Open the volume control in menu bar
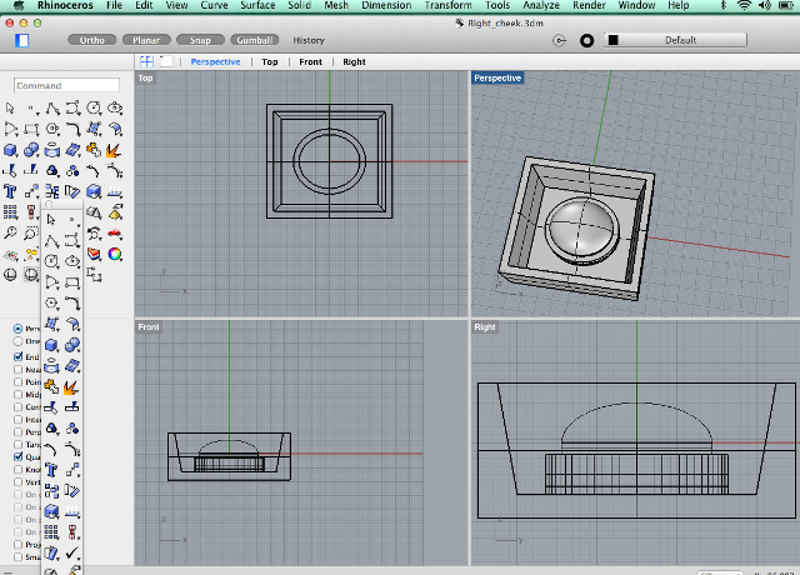Screen dimensions: 800x575 point(764,6)
